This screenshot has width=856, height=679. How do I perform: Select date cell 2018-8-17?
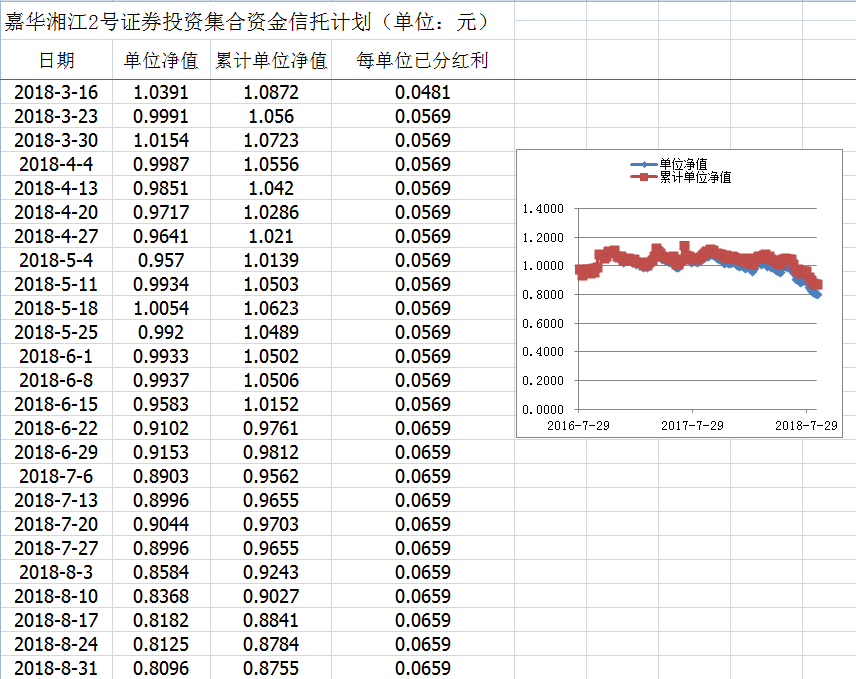point(56,620)
